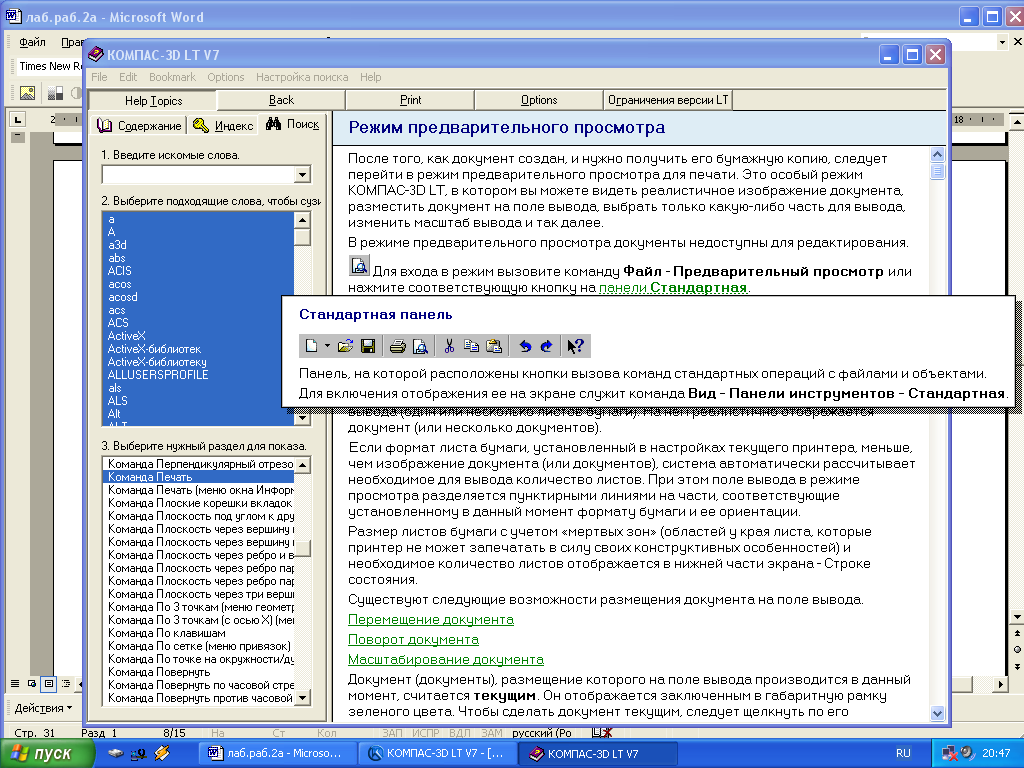This screenshot has width=1024, height=768.
Task: Click the book icon in the status bar
Action: 601,733
